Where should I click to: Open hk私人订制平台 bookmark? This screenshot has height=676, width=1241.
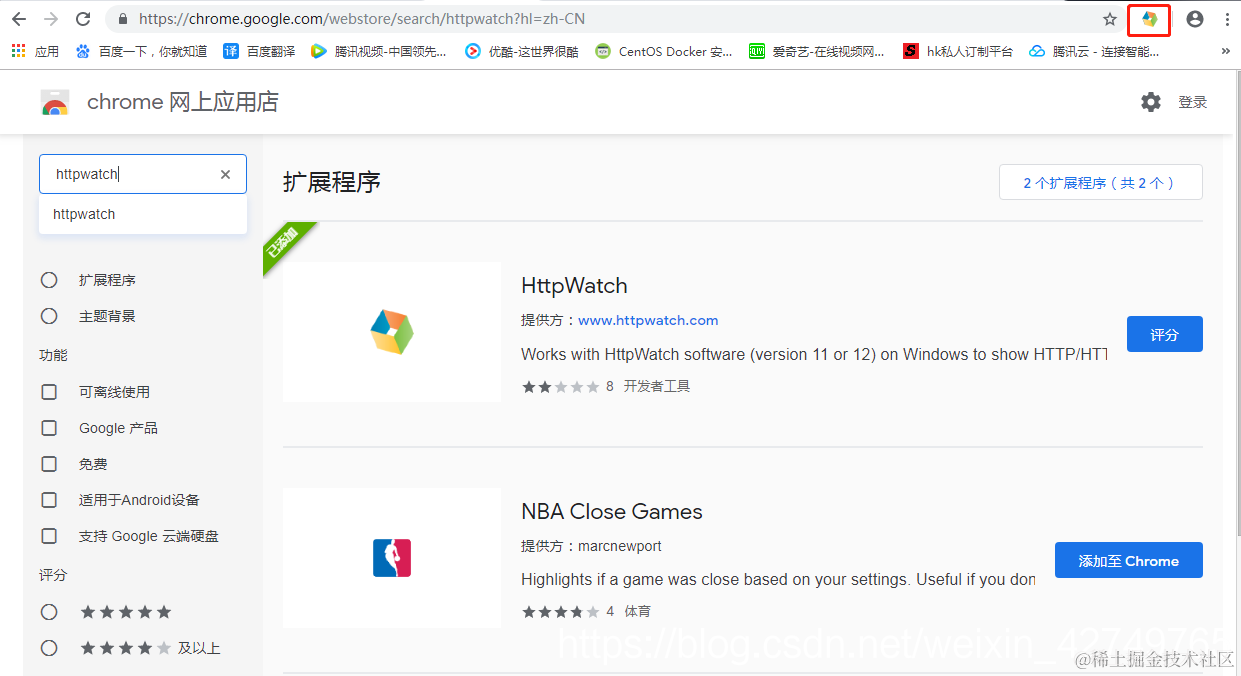pos(958,51)
